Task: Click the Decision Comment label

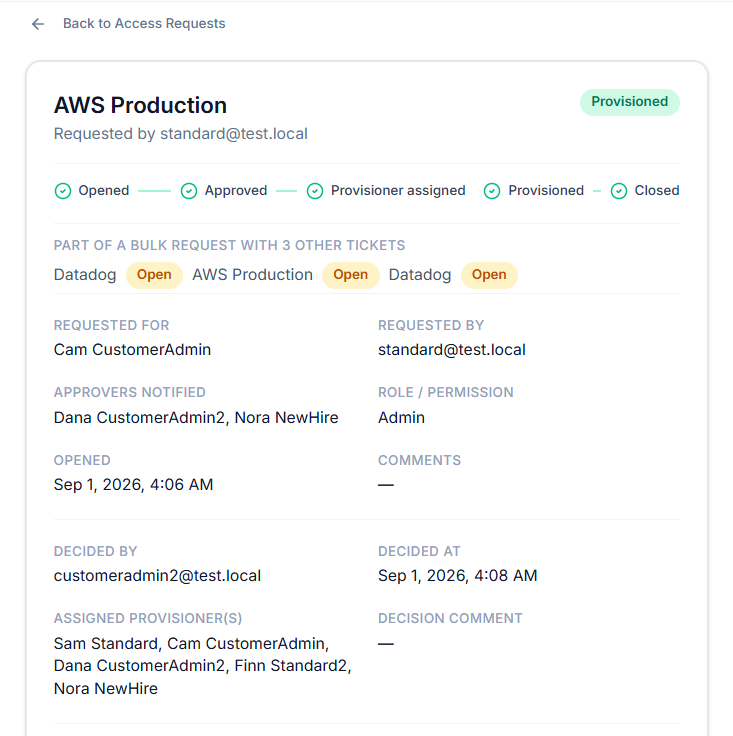Action: point(450,619)
